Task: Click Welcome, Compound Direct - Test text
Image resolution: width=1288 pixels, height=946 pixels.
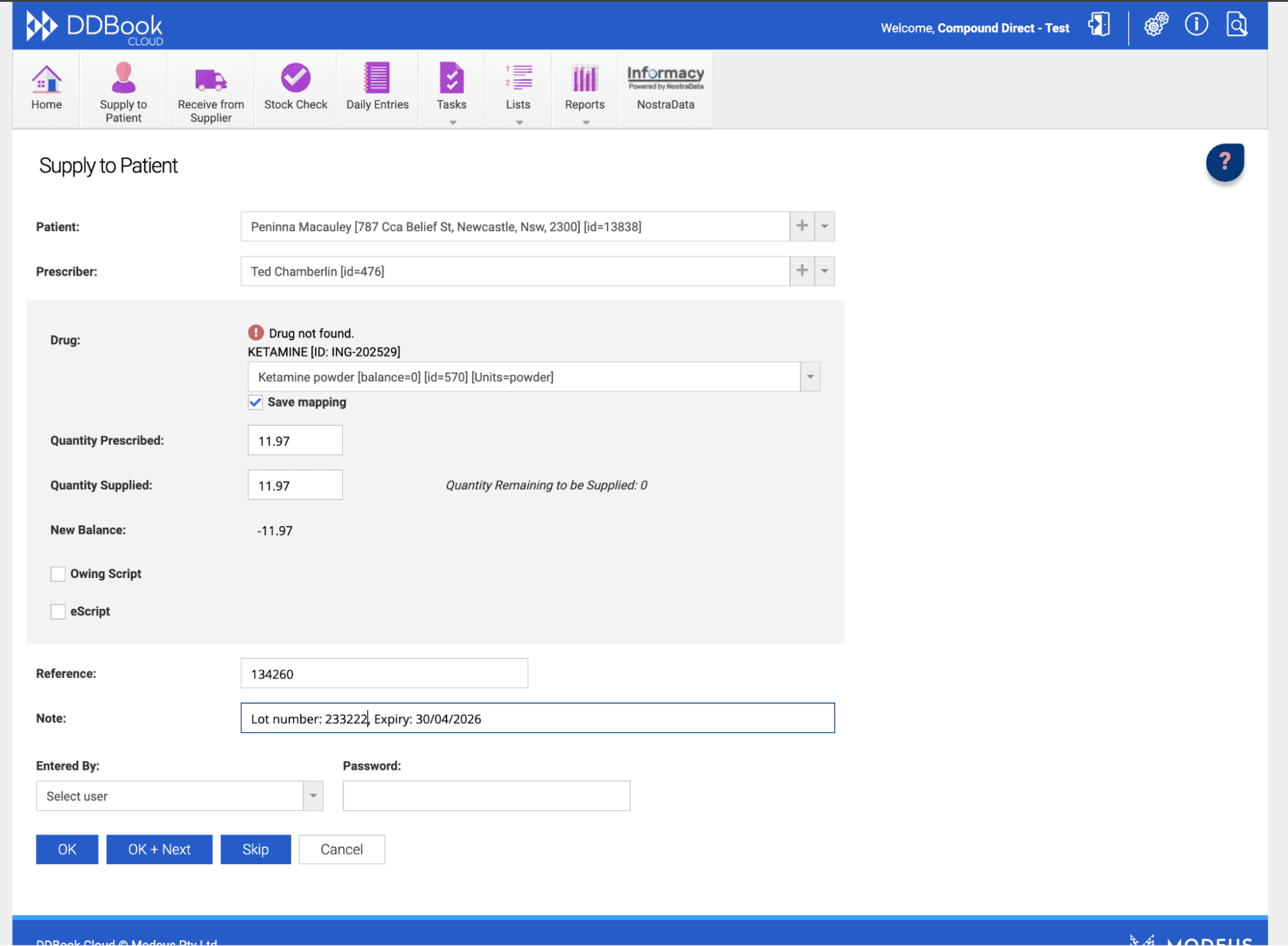Action: click(x=975, y=28)
